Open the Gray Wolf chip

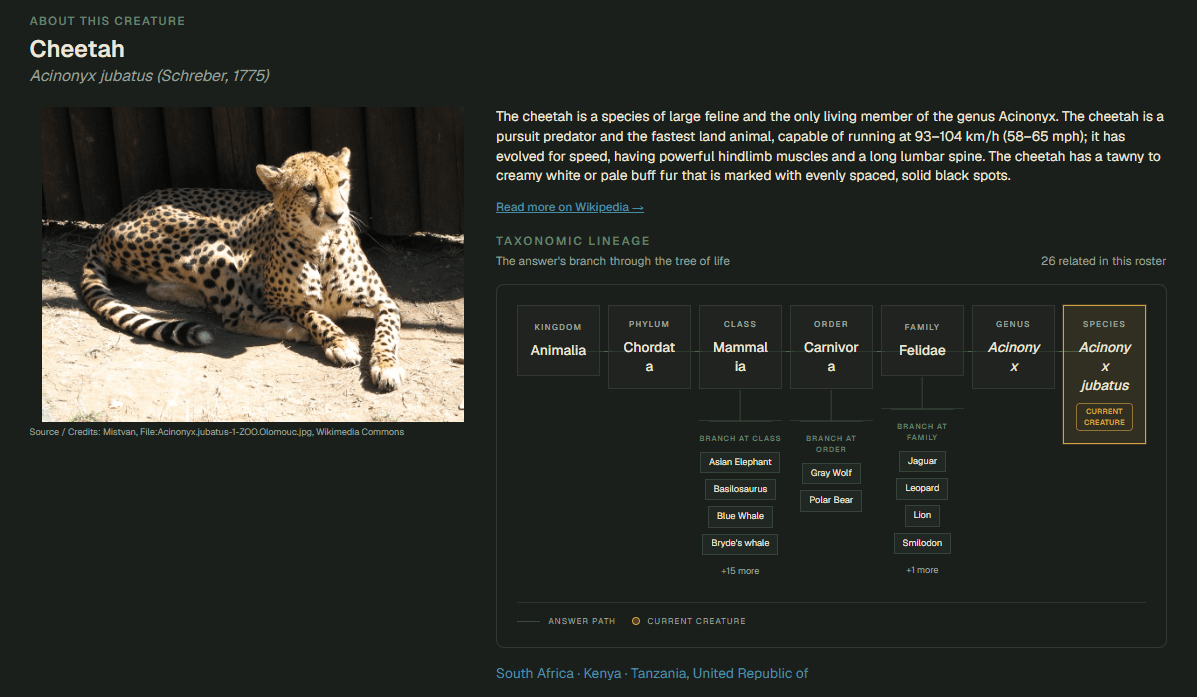[x=831, y=473]
